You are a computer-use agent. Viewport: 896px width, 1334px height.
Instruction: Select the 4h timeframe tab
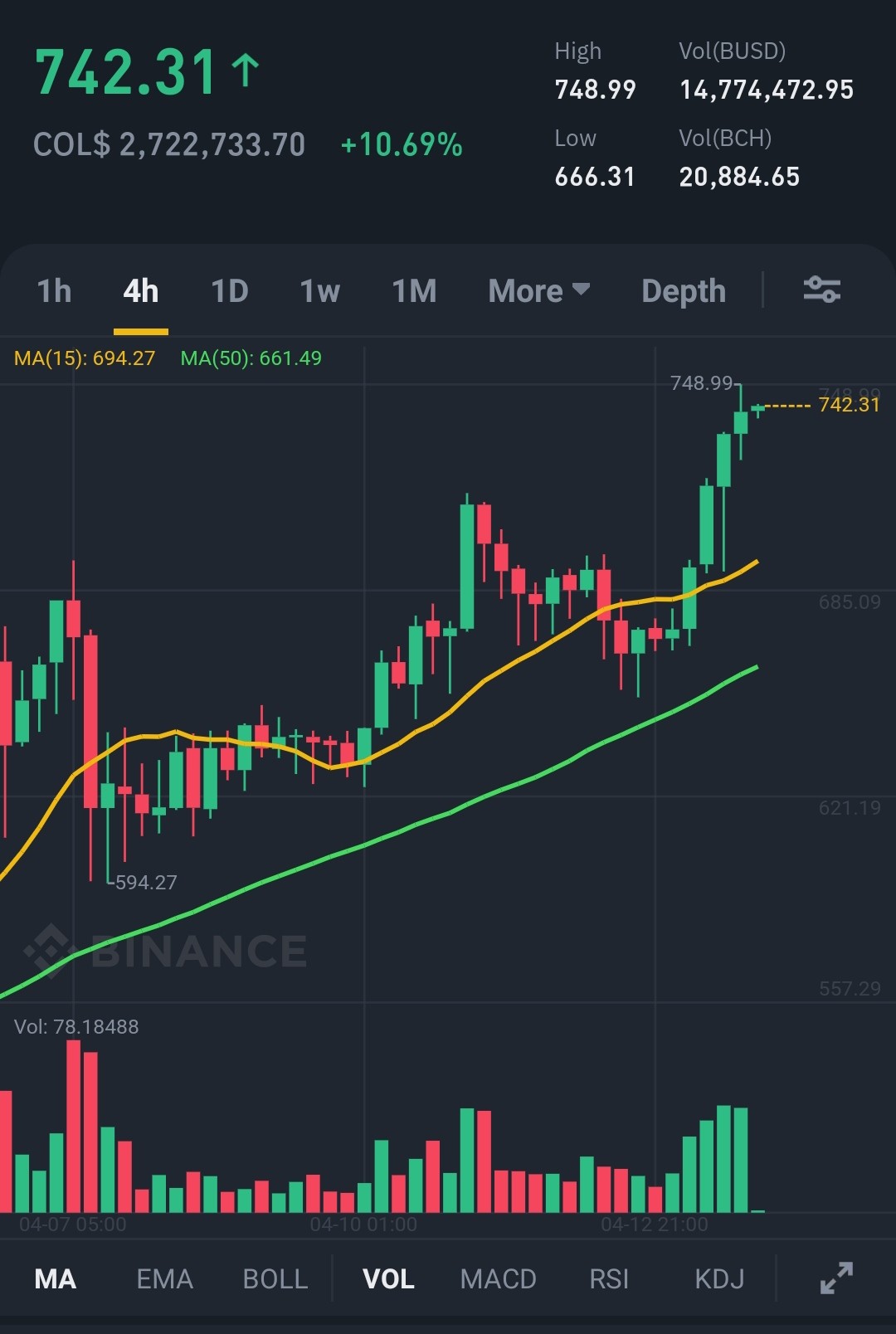tap(141, 291)
